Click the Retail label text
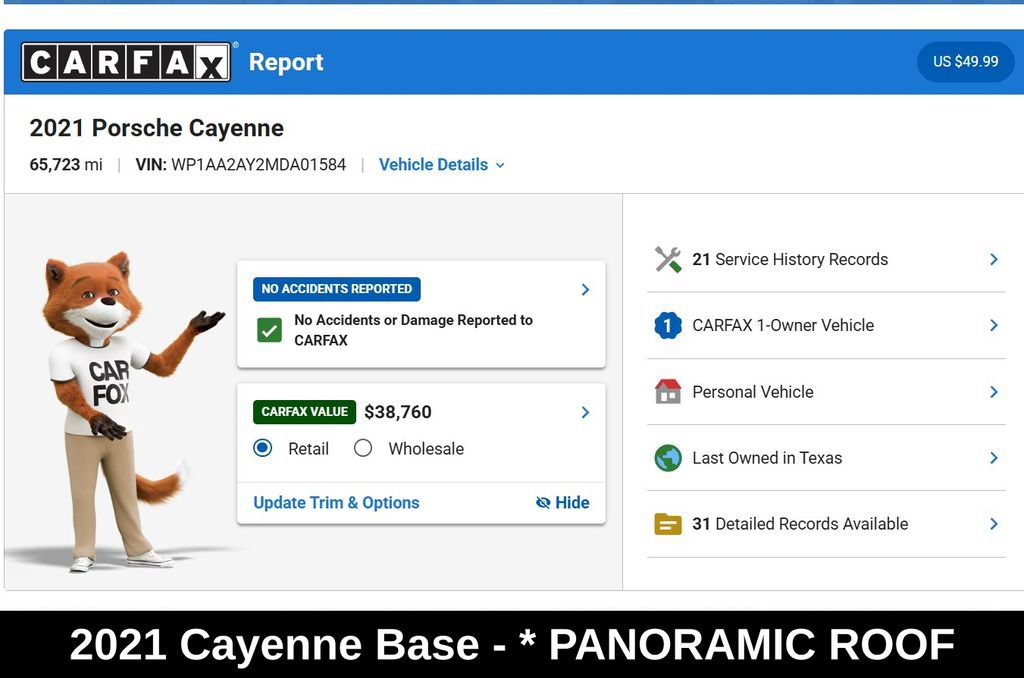The image size is (1024, 678). click(x=308, y=449)
